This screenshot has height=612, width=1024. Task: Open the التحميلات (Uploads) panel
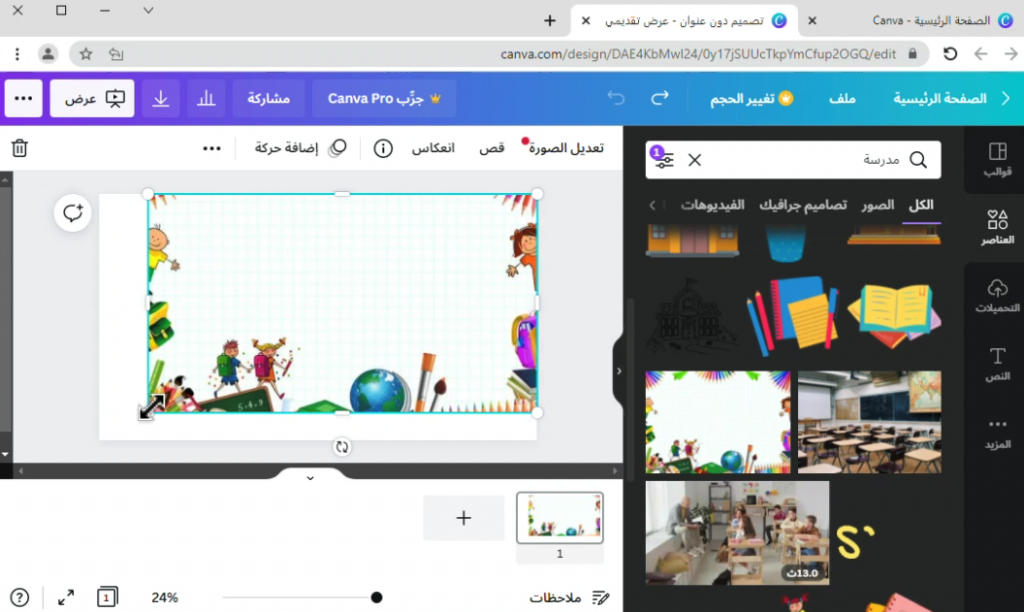pyautogui.click(x=997, y=296)
